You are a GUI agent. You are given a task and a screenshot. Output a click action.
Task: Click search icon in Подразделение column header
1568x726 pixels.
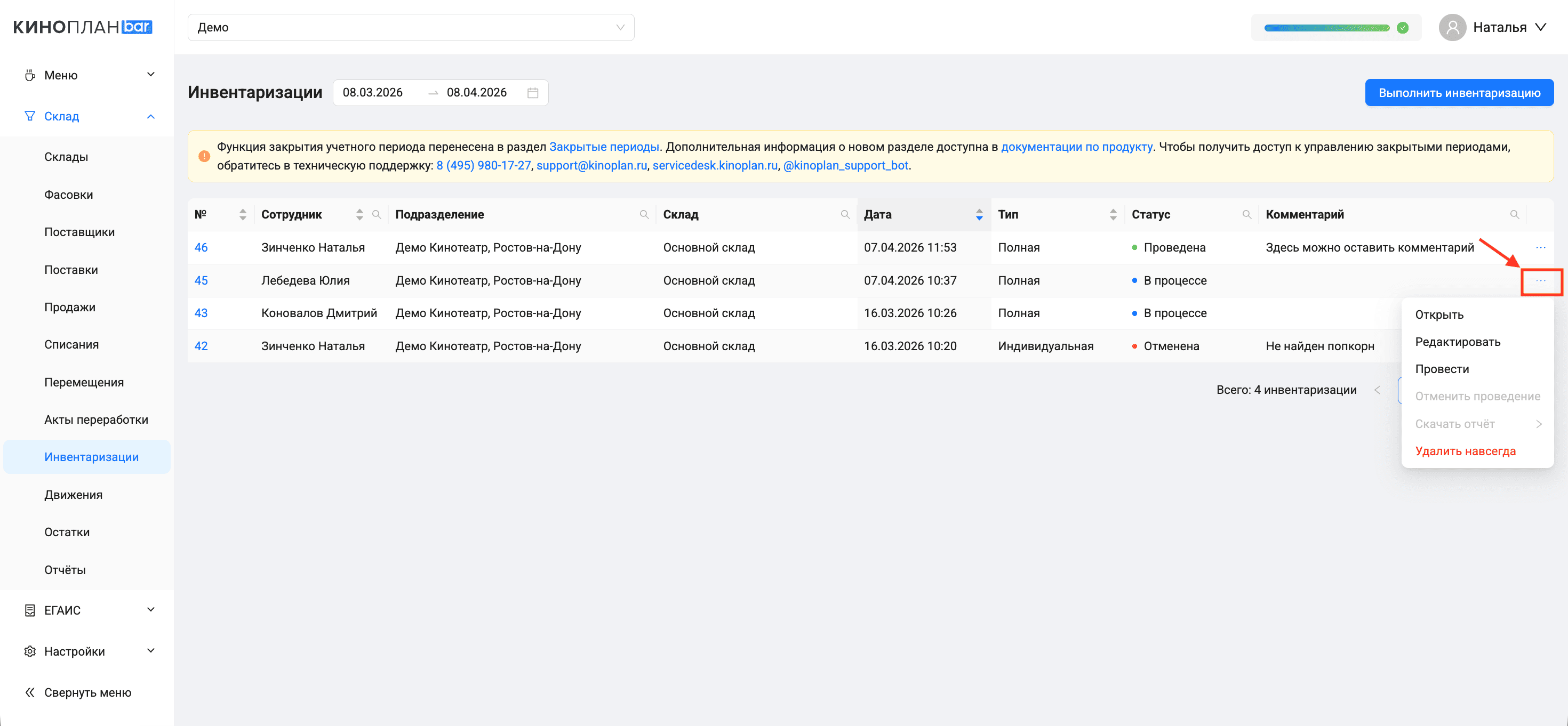point(644,214)
